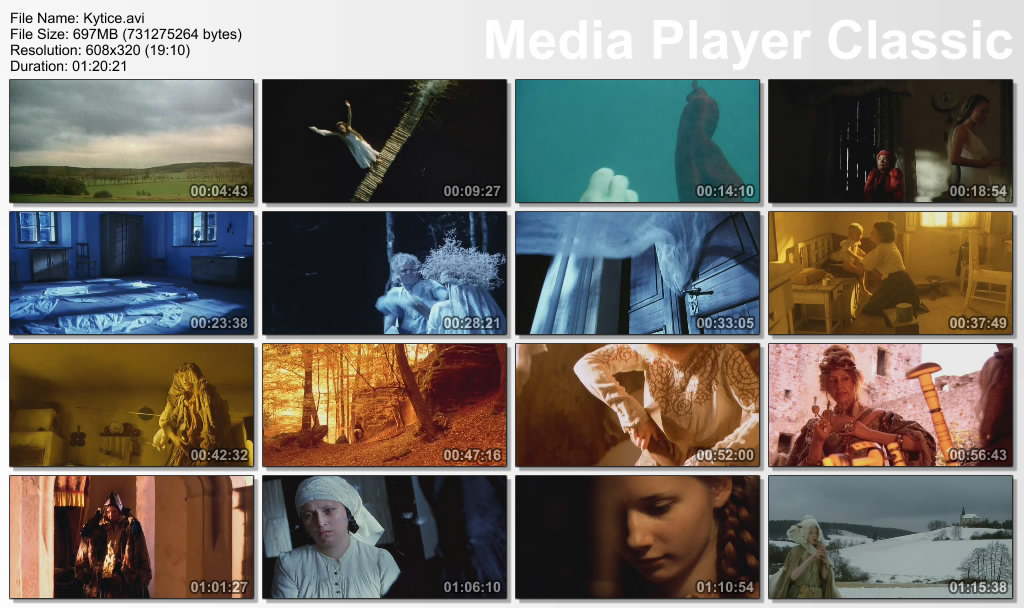The width and height of the screenshot is (1024, 608).
Task: Click the landscape thumbnail at 00:04:43
Action: point(131,141)
